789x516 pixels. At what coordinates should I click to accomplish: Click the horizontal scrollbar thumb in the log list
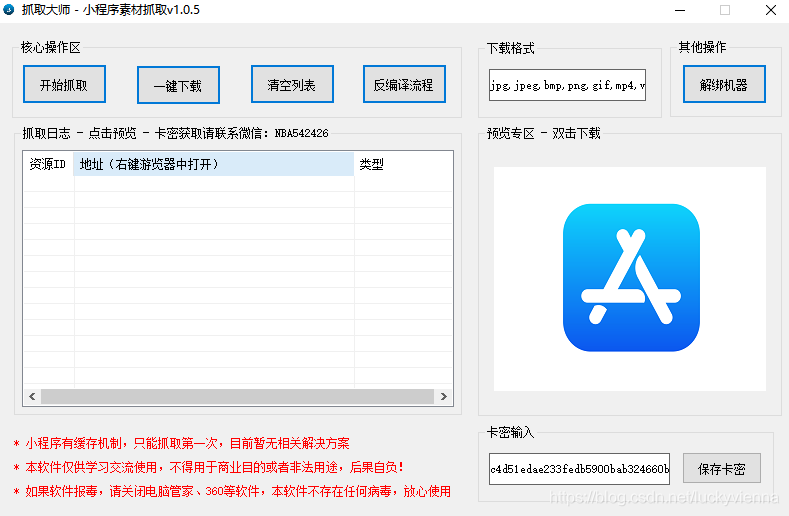pyautogui.click(x=238, y=396)
